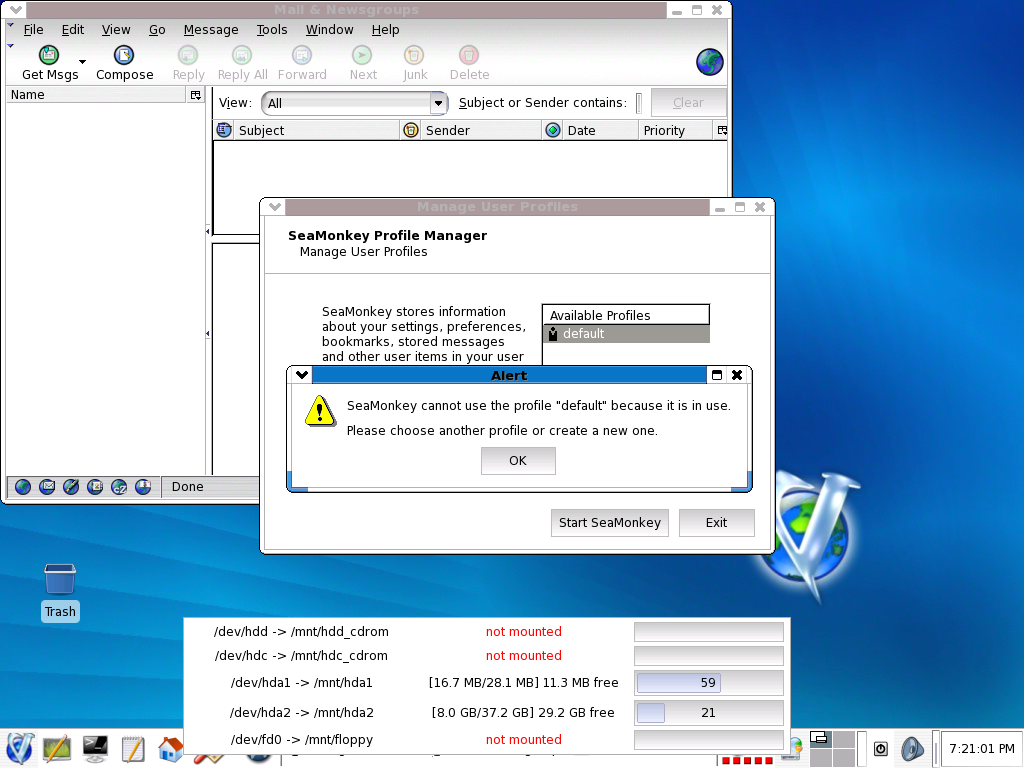
Task: Open the home folder icon in the taskbar
Action: [x=170, y=748]
